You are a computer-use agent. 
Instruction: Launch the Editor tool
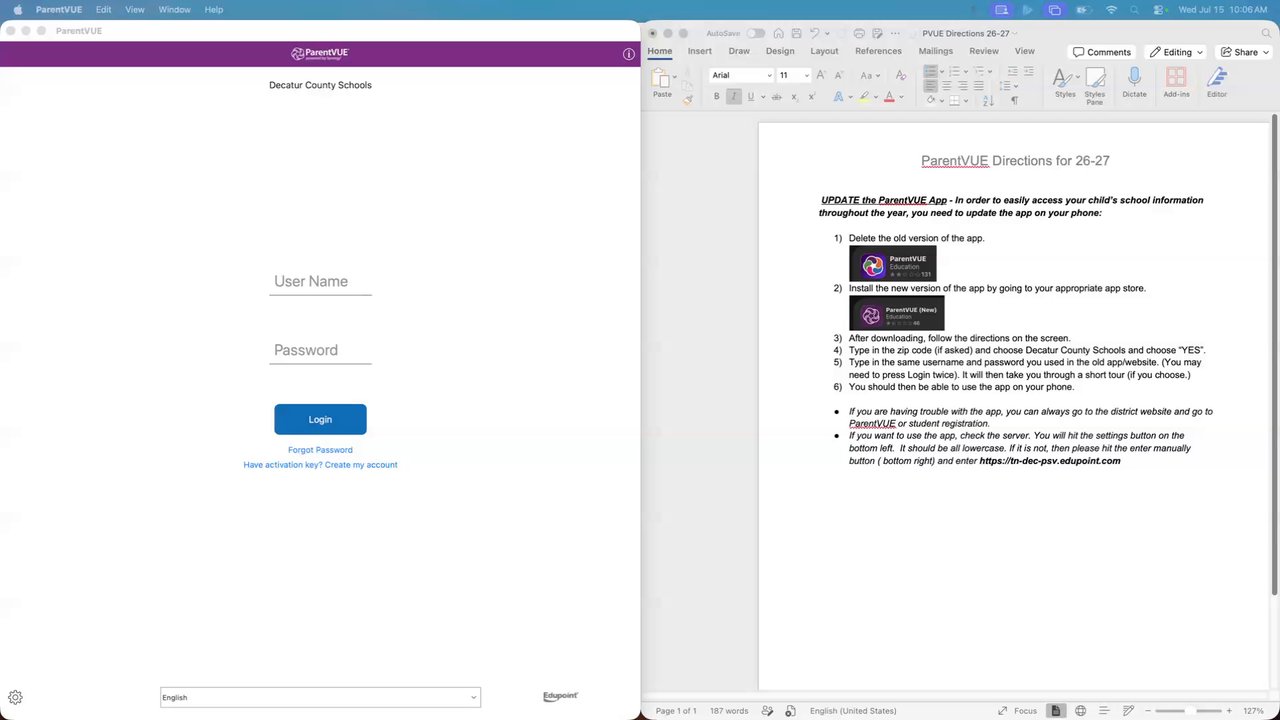(x=1217, y=83)
